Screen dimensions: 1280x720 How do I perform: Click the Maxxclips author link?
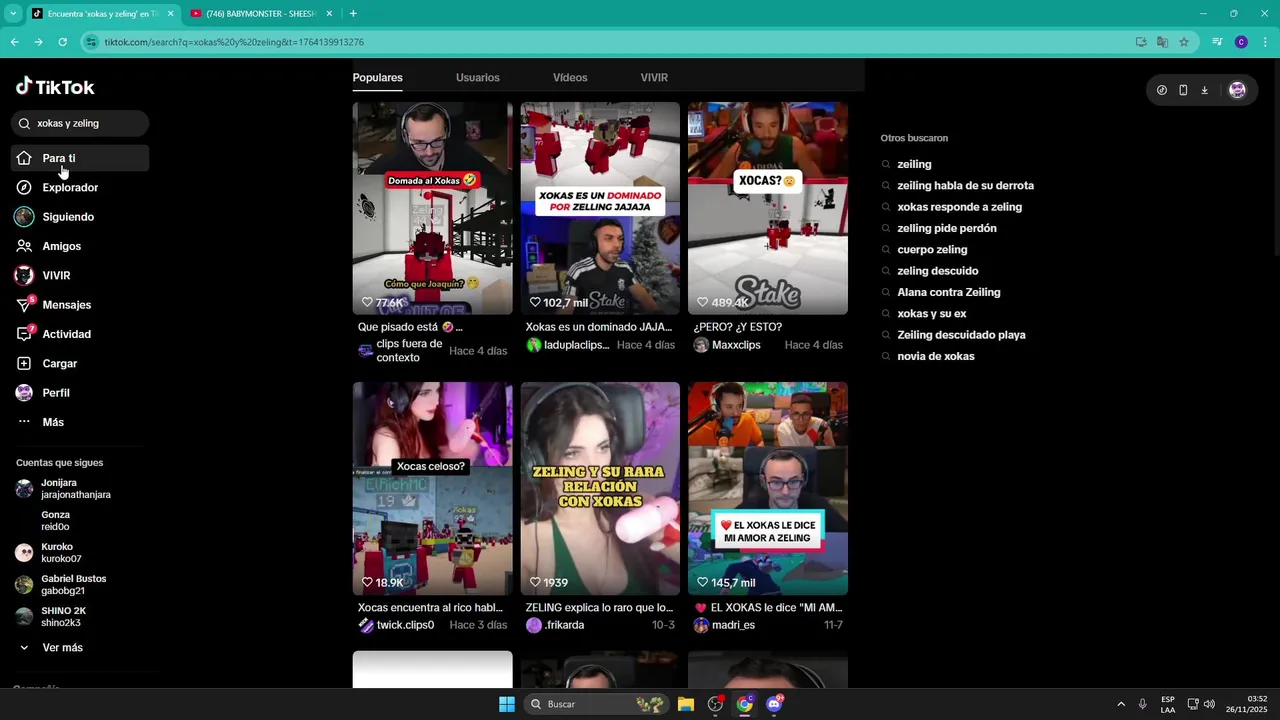[x=727, y=345]
